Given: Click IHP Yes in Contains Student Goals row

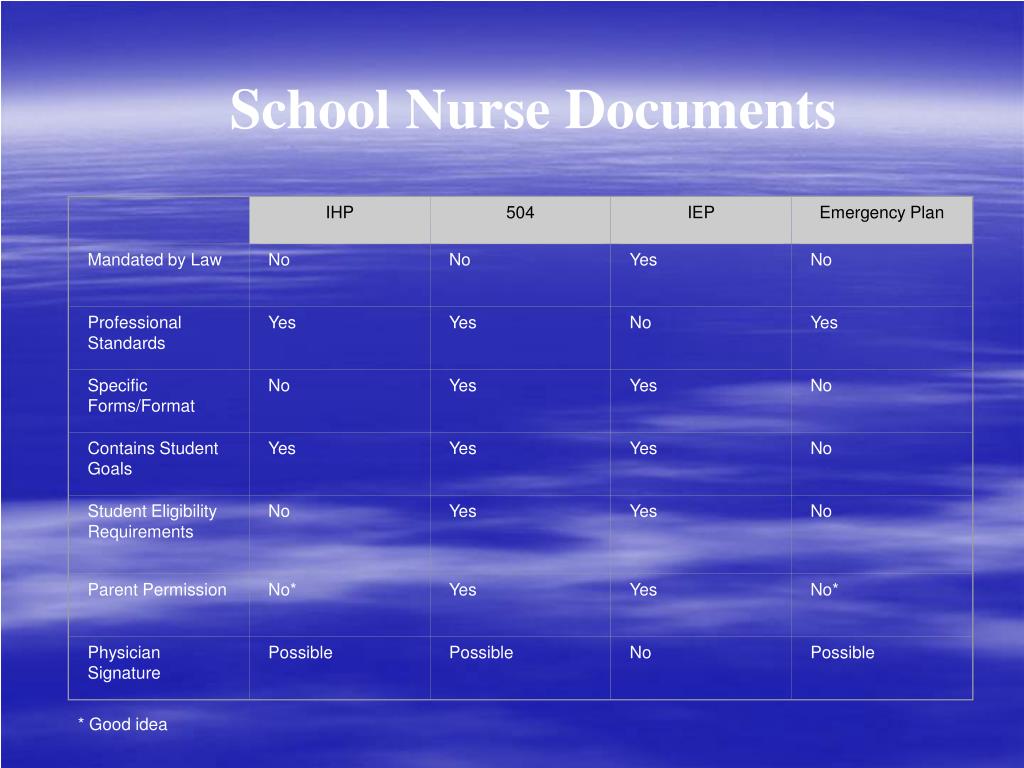Looking at the screenshot, I should tap(282, 448).
